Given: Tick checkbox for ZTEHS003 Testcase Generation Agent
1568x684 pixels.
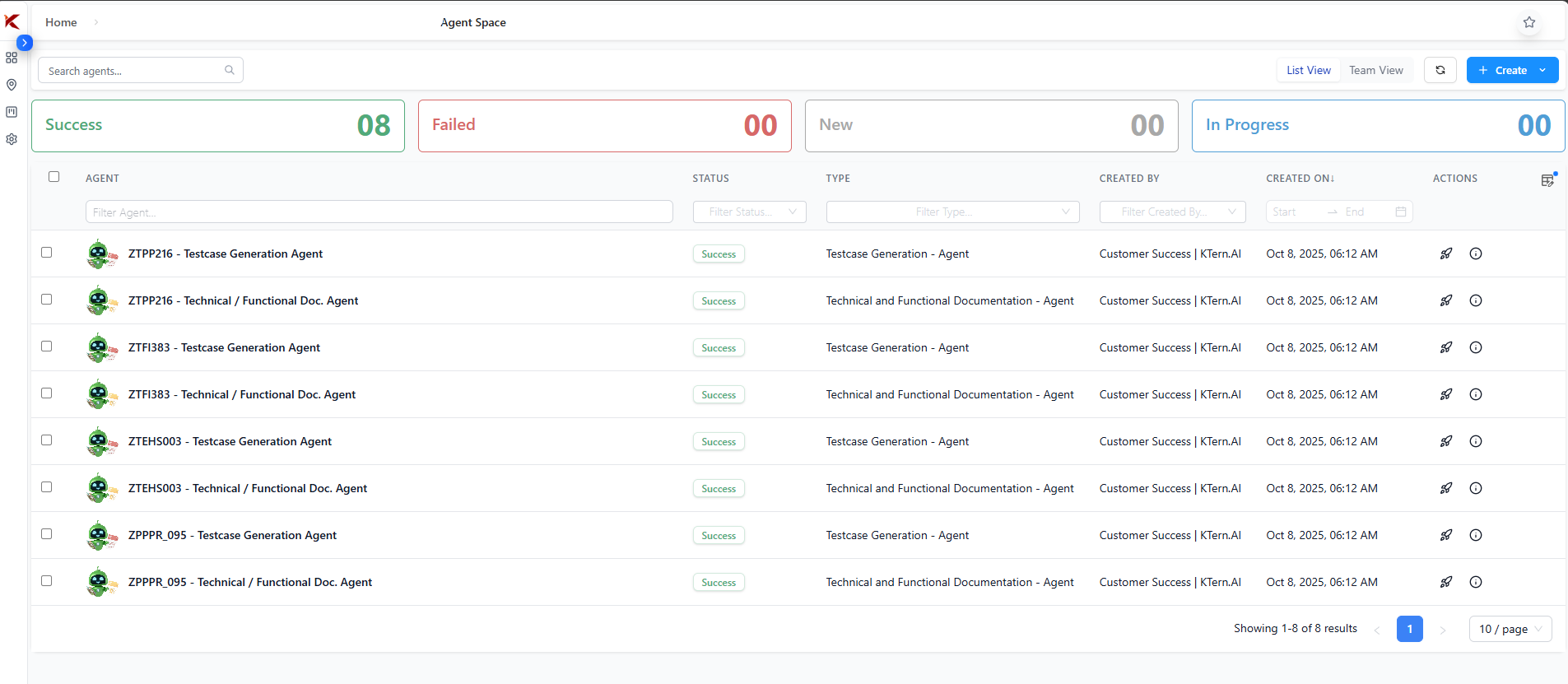Looking at the screenshot, I should click(47, 440).
